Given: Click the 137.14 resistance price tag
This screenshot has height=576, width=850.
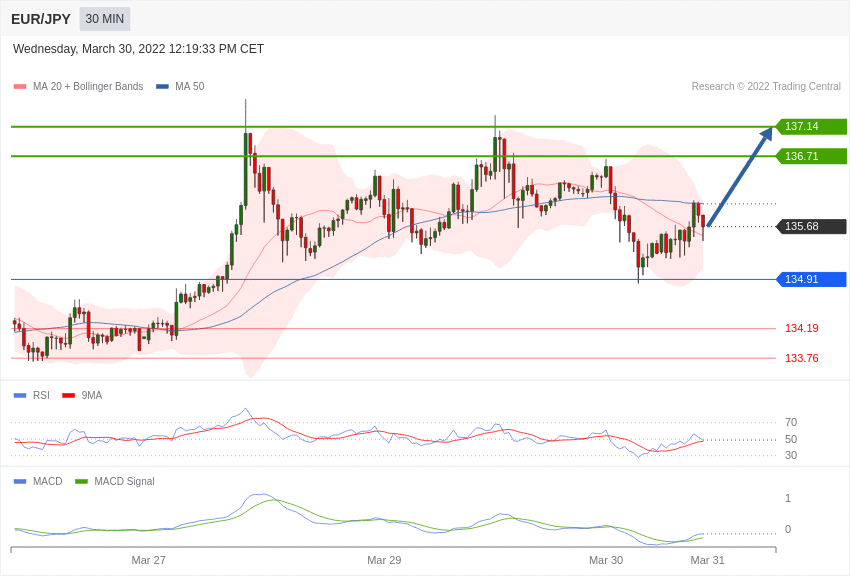Looking at the screenshot, I should tap(812, 126).
